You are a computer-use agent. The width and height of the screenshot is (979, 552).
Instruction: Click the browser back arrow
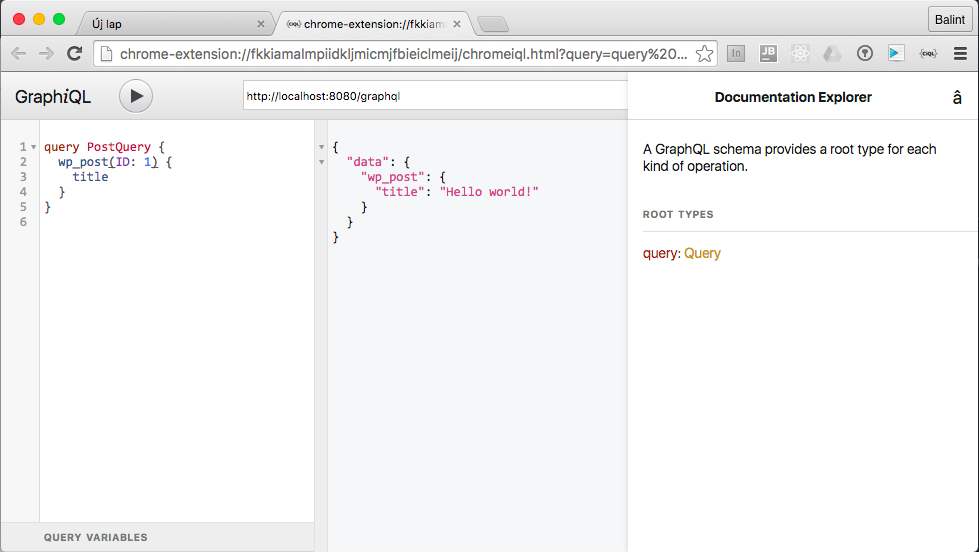click(19, 54)
